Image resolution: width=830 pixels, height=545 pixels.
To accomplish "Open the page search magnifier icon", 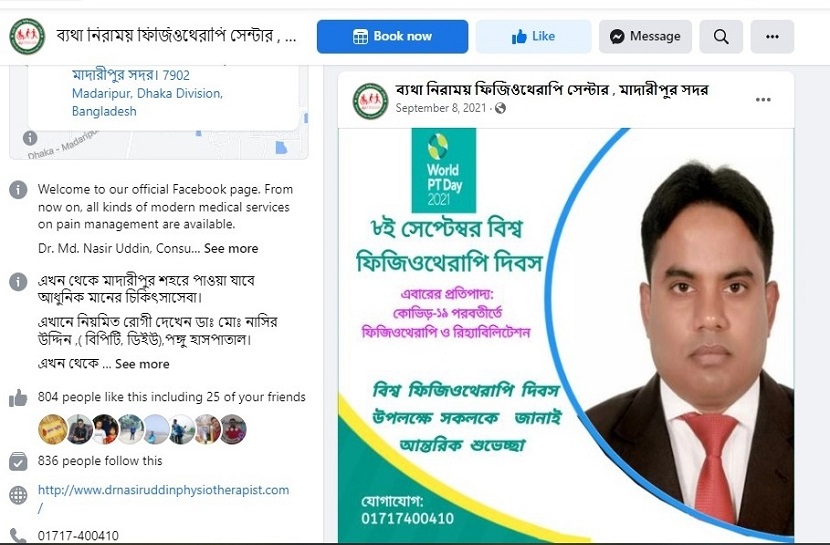I will tap(721, 37).
